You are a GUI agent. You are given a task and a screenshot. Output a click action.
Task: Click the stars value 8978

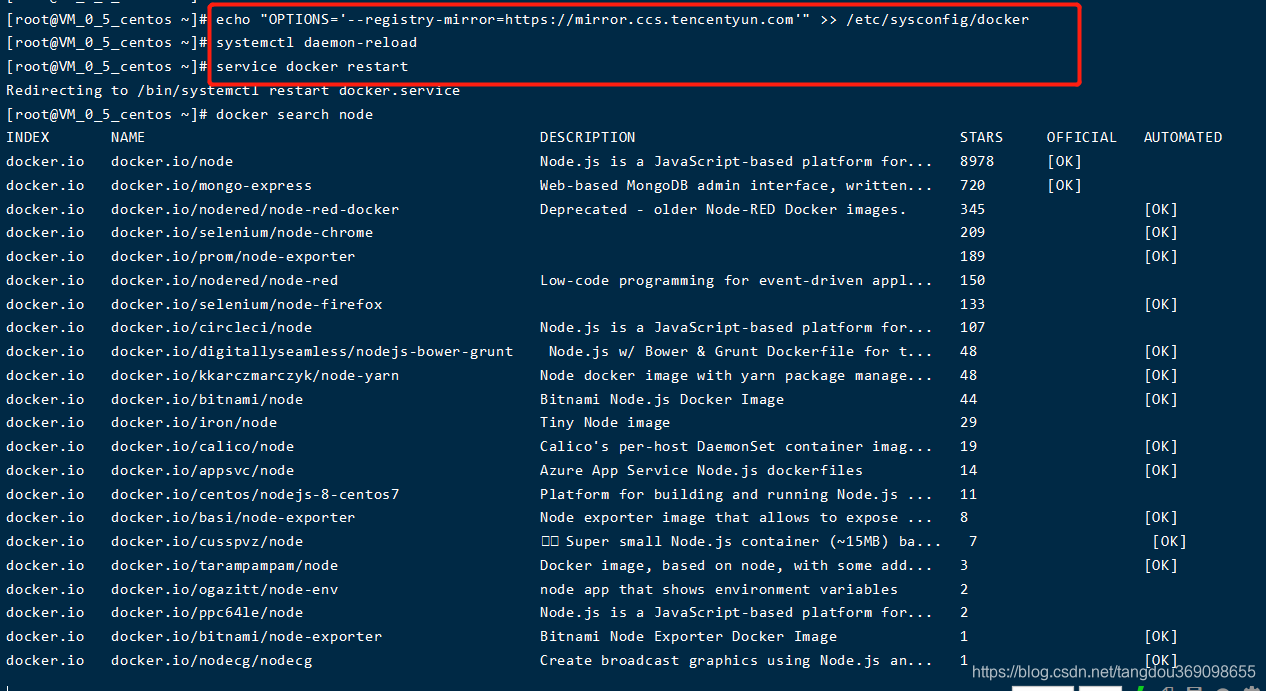tap(977, 161)
